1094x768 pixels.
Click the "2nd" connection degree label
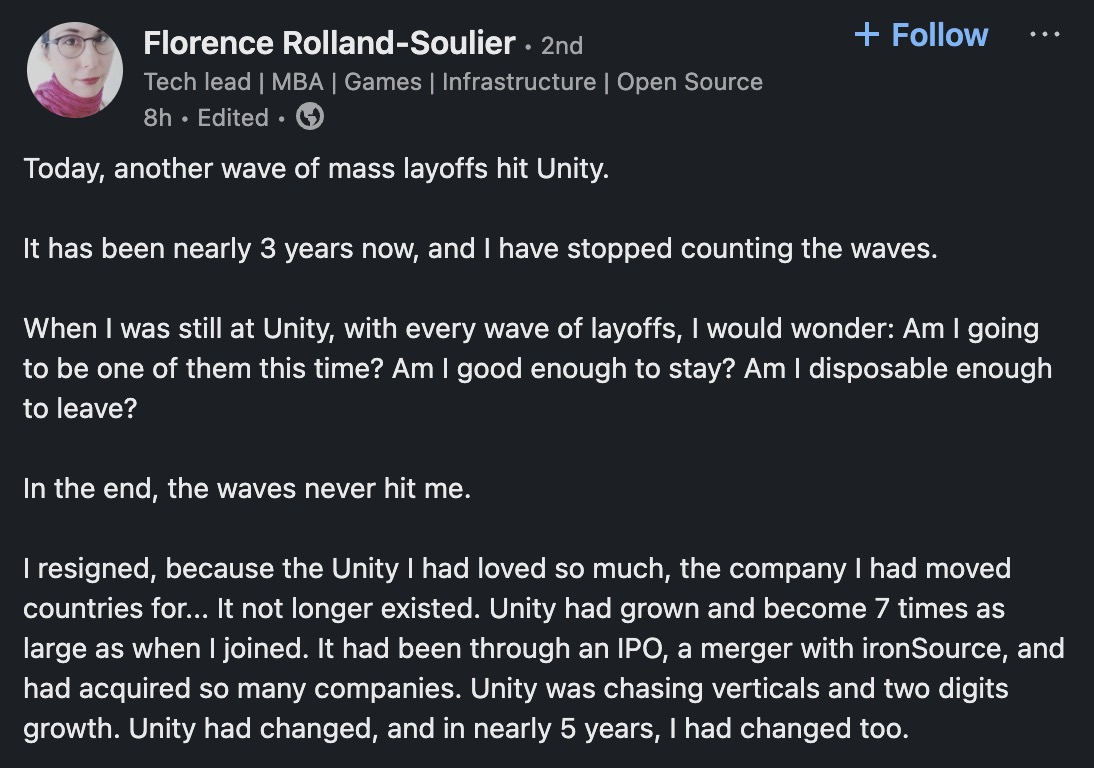[561, 45]
